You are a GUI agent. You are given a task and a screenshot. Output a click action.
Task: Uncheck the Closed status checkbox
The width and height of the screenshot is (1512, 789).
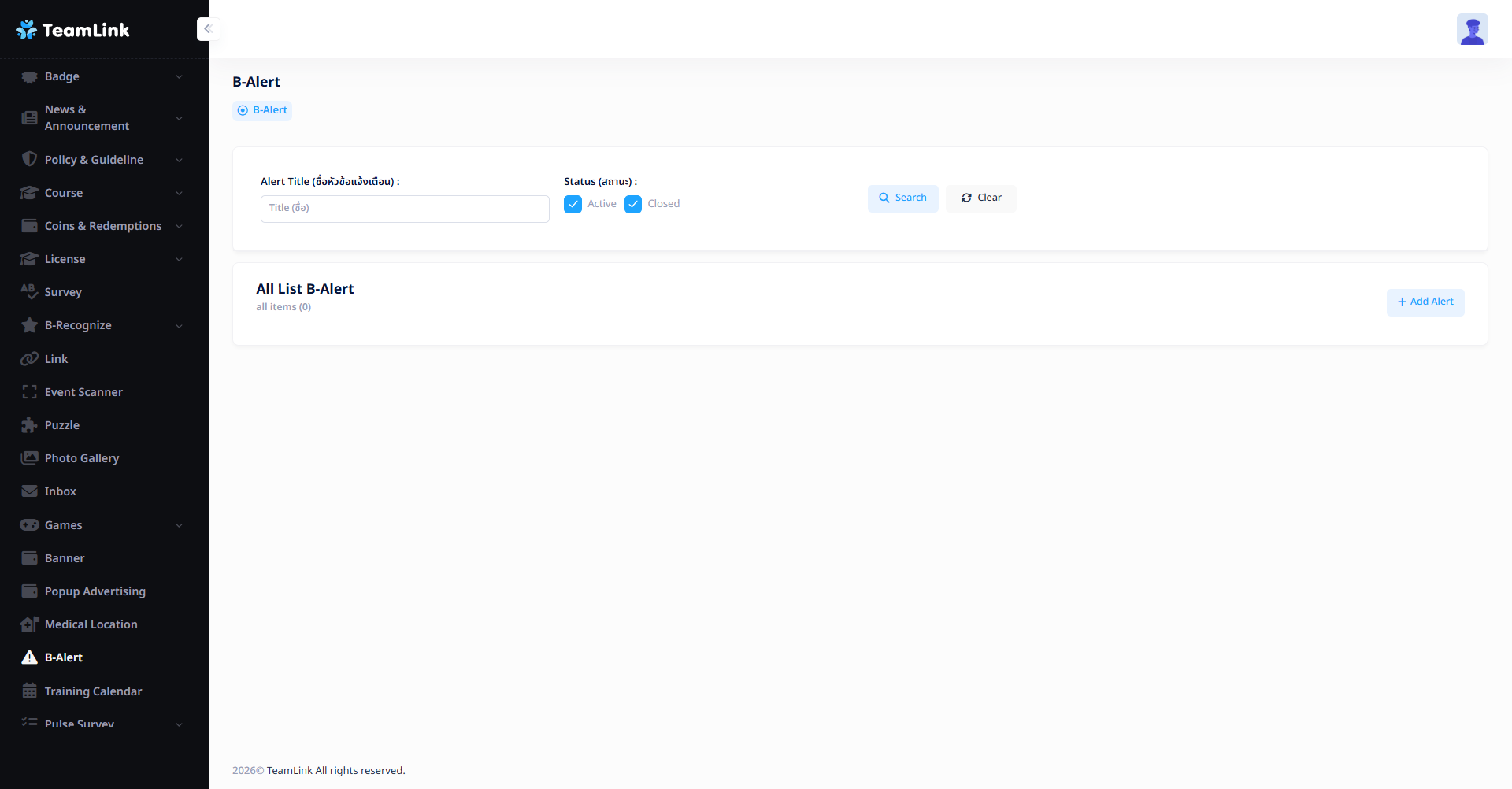(633, 205)
